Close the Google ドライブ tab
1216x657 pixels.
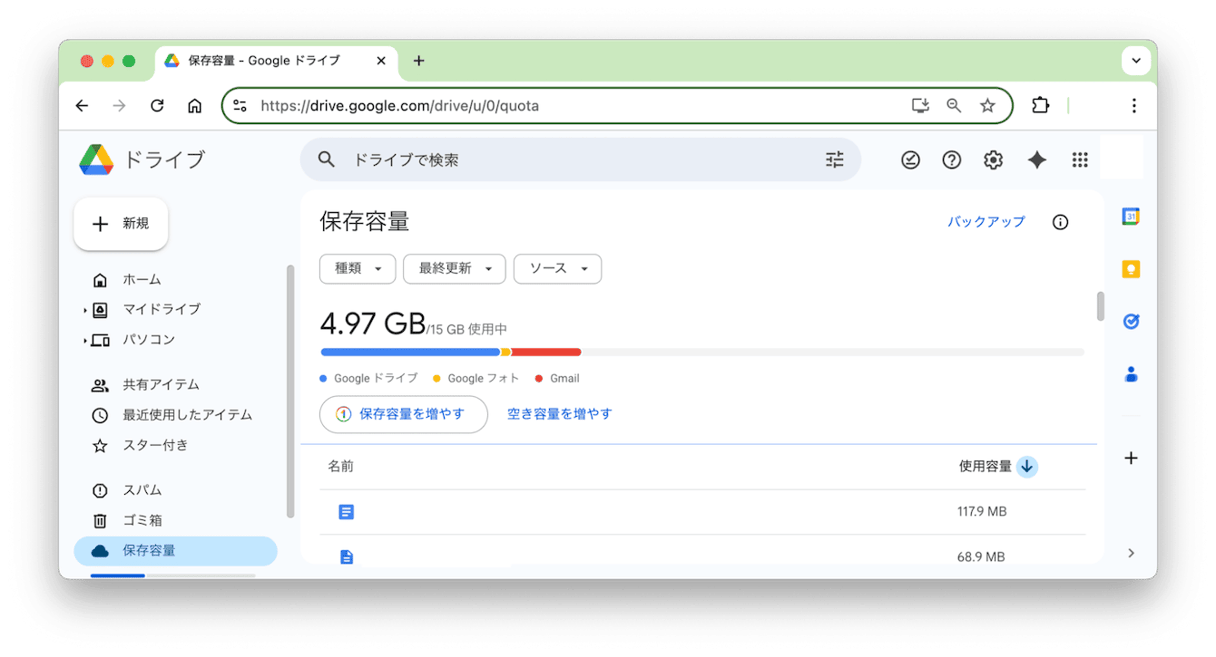tap(381, 61)
